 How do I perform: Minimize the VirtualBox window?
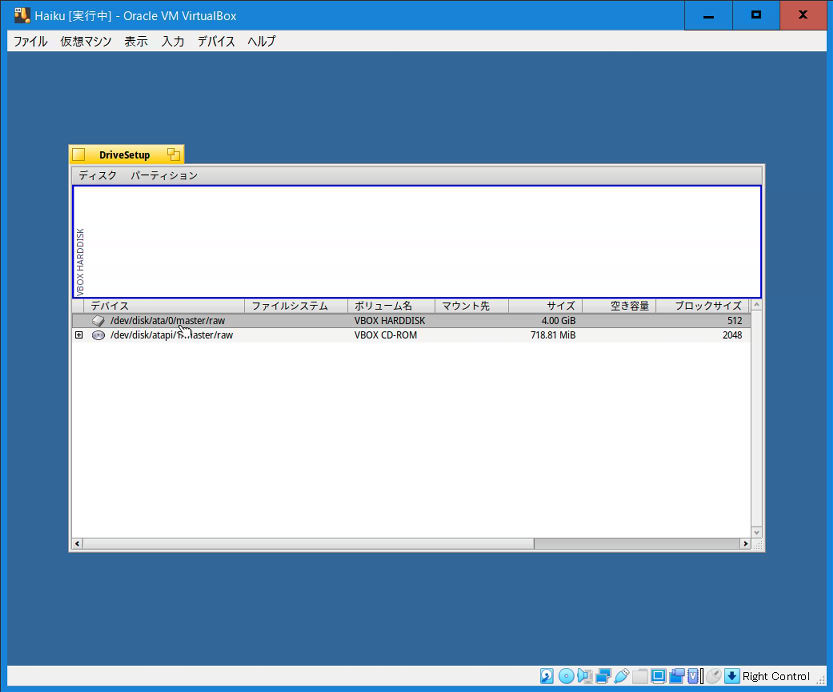tap(708, 15)
